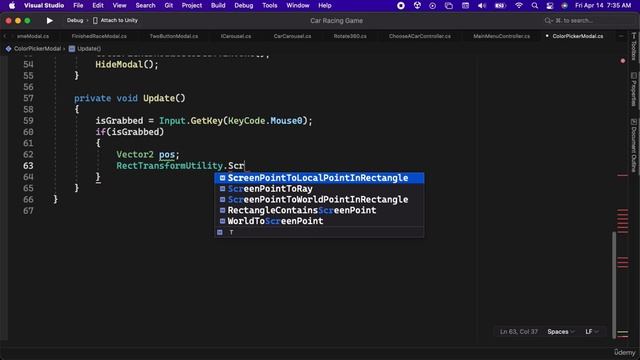The width and height of the screenshot is (640, 360).
Task: Open the Properties side panel
Action: tap(634, 89)
